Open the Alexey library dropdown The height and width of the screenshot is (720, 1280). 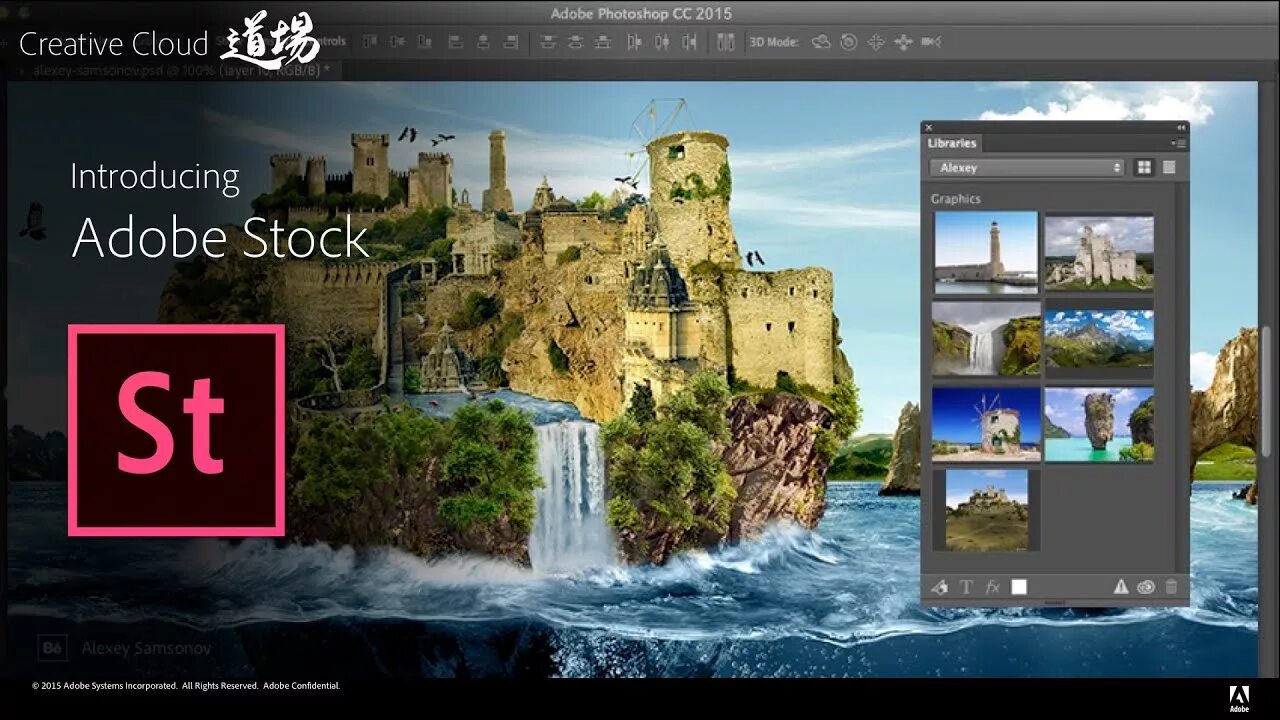point(1028,168)
